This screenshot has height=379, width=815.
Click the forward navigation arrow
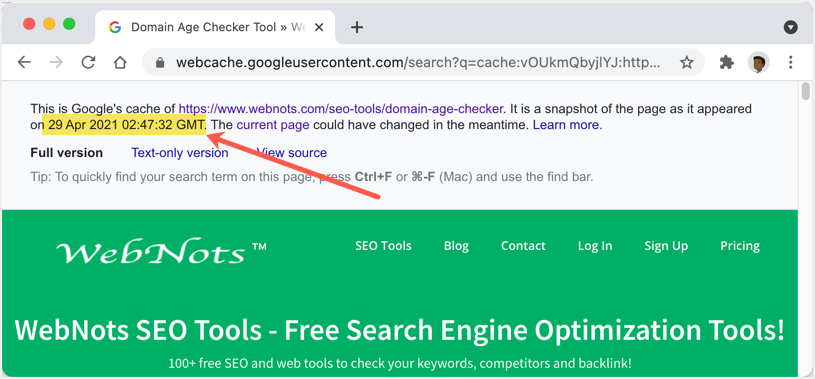pos(56,63)
